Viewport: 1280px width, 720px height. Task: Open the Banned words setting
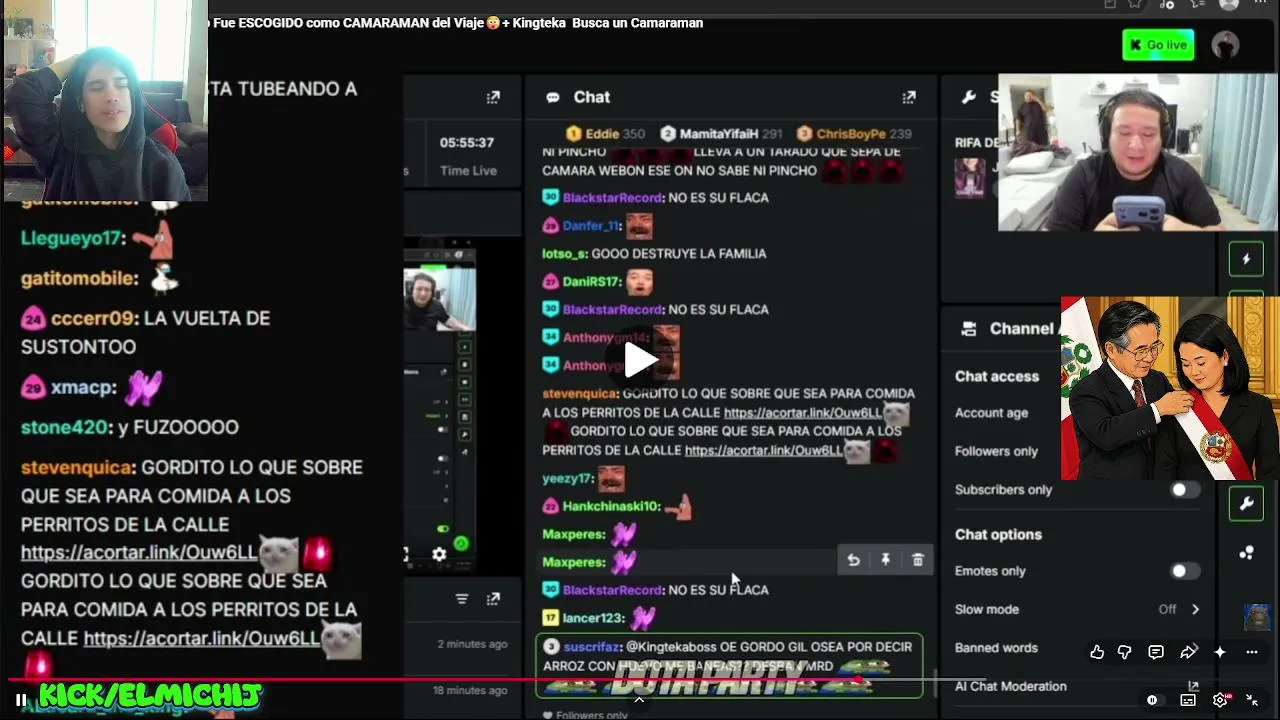(x=996, y=648)
